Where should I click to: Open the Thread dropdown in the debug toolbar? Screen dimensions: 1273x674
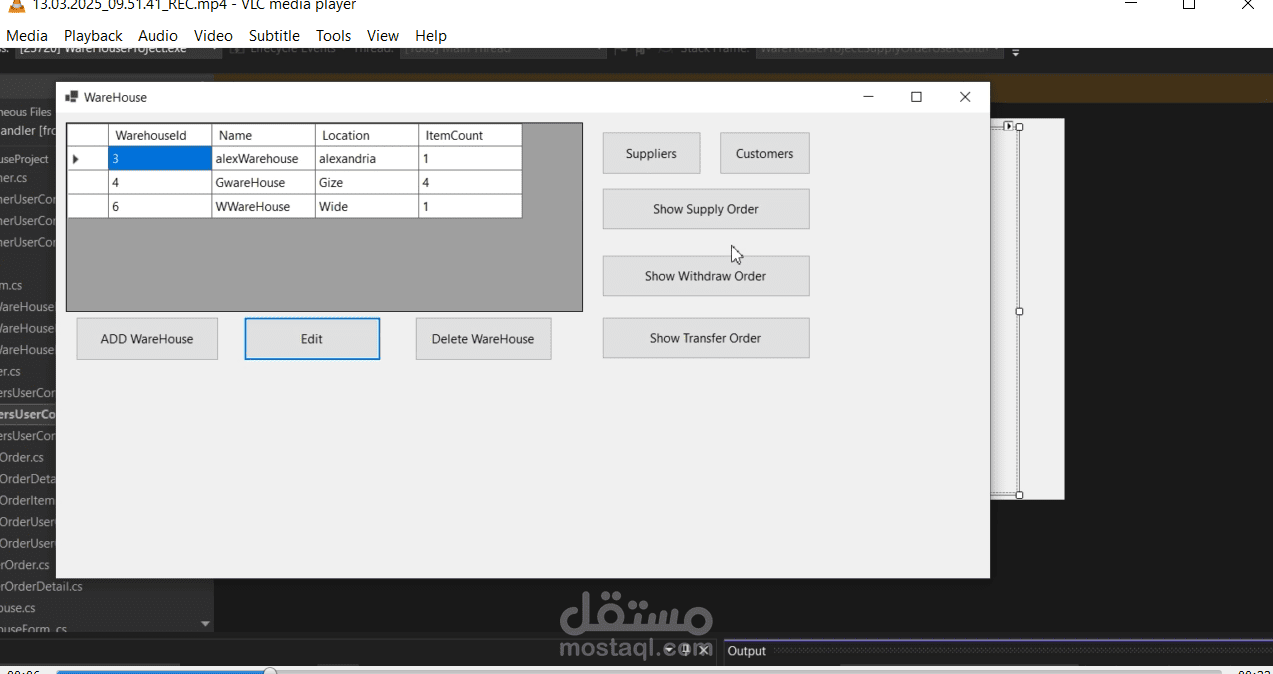(x=599, y=48)
